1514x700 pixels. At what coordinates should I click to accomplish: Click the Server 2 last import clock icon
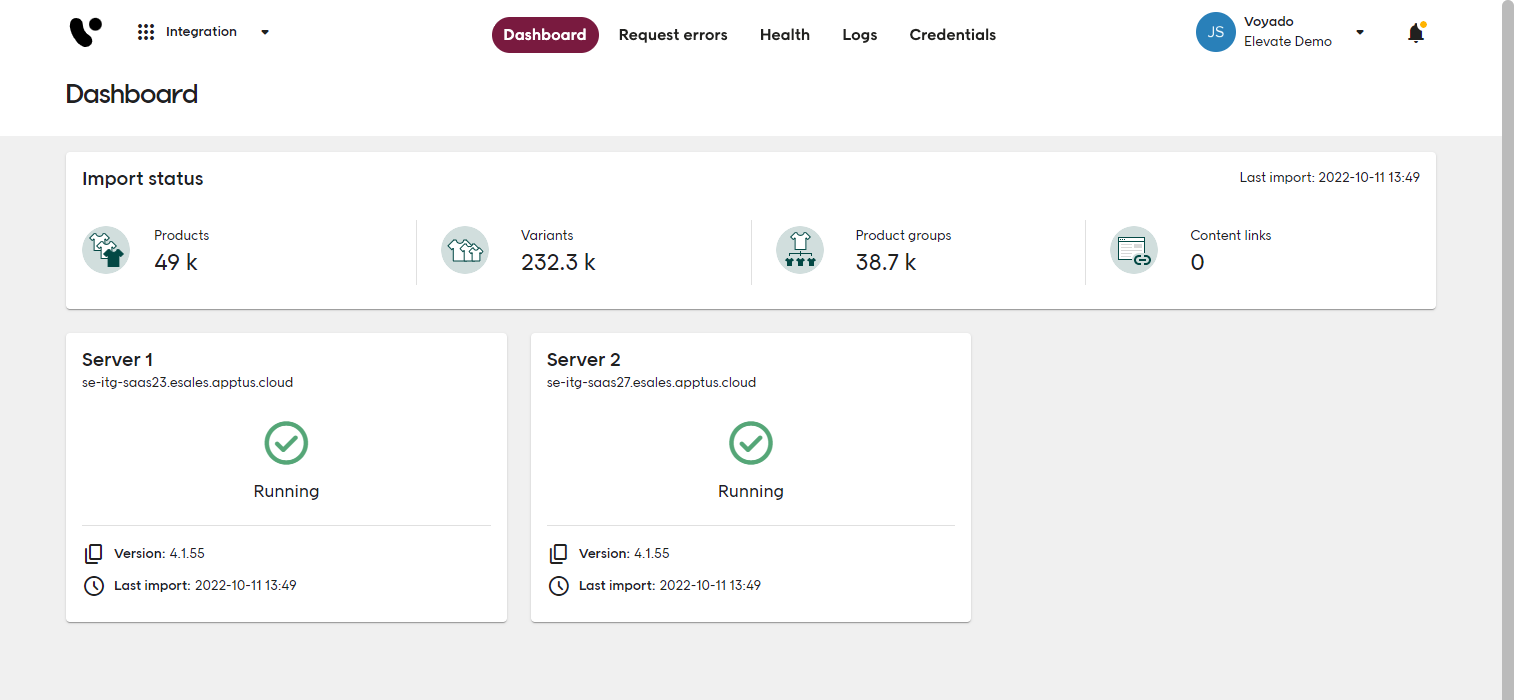point(559,586)
